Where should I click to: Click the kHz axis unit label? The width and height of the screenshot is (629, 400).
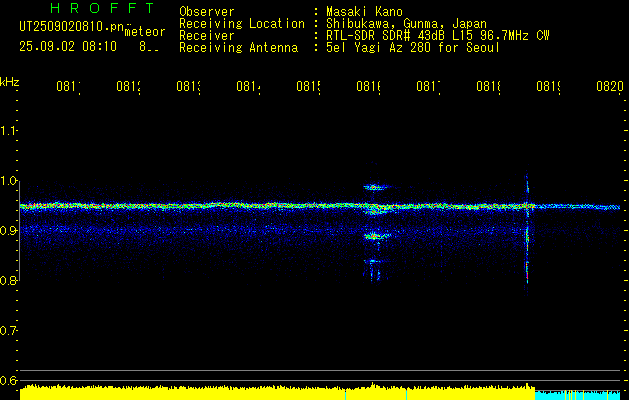click(x=9, y=82)
